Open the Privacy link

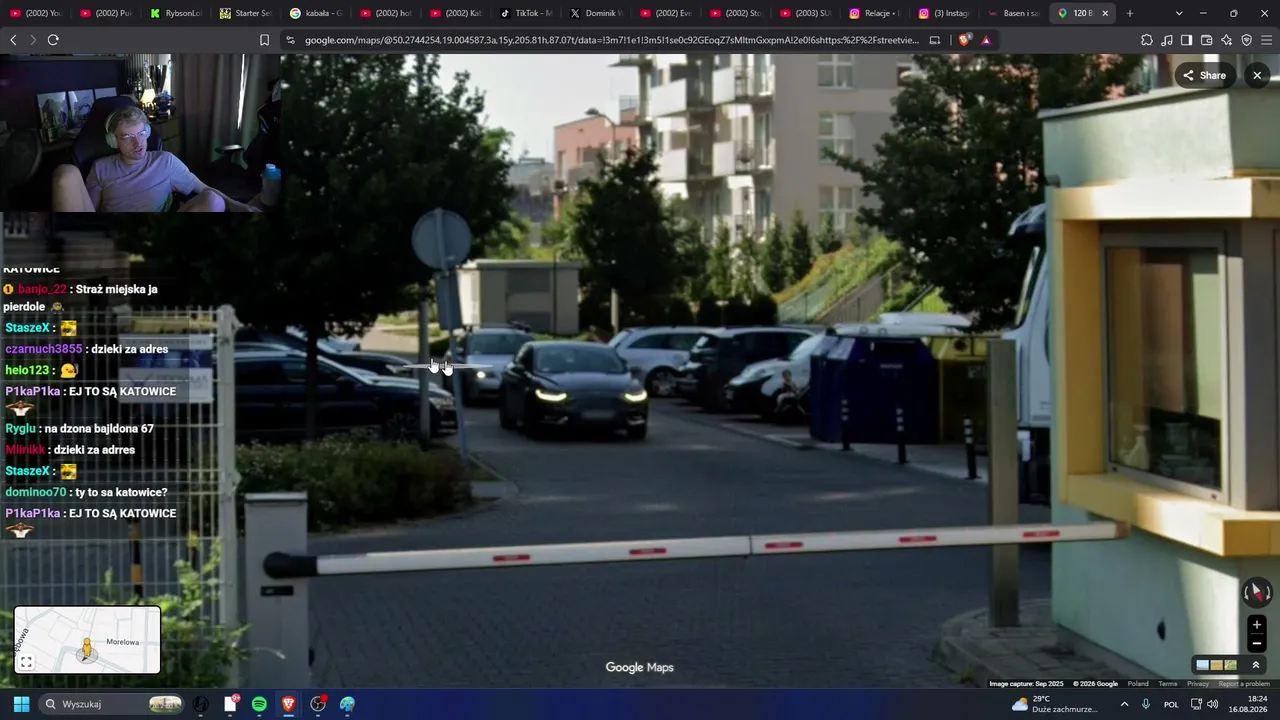tap(1198, 684)
